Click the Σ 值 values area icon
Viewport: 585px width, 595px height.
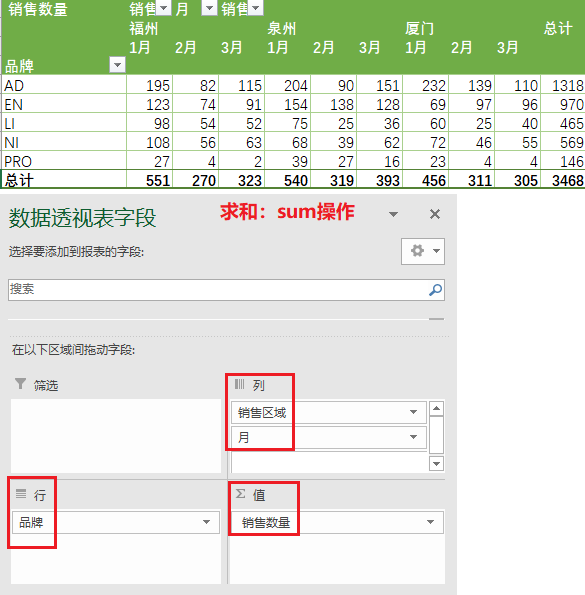pyautogui.click(x=241, y=494)
